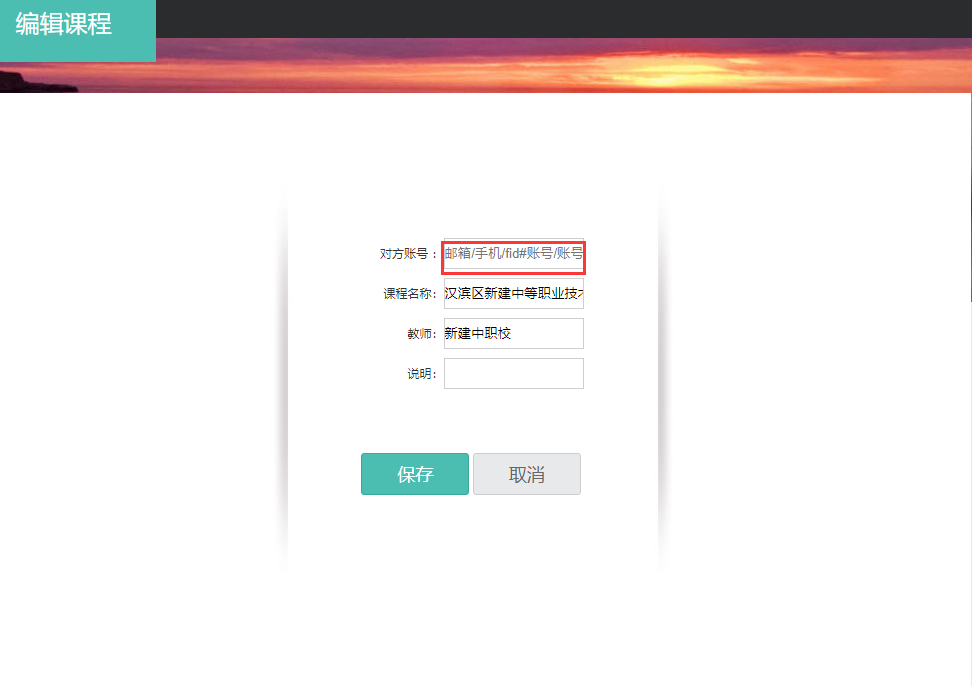Viewport: 972px width, 686px height.
Task: Click into the 课程名称 course name field
Action: [x=513, y=294]
